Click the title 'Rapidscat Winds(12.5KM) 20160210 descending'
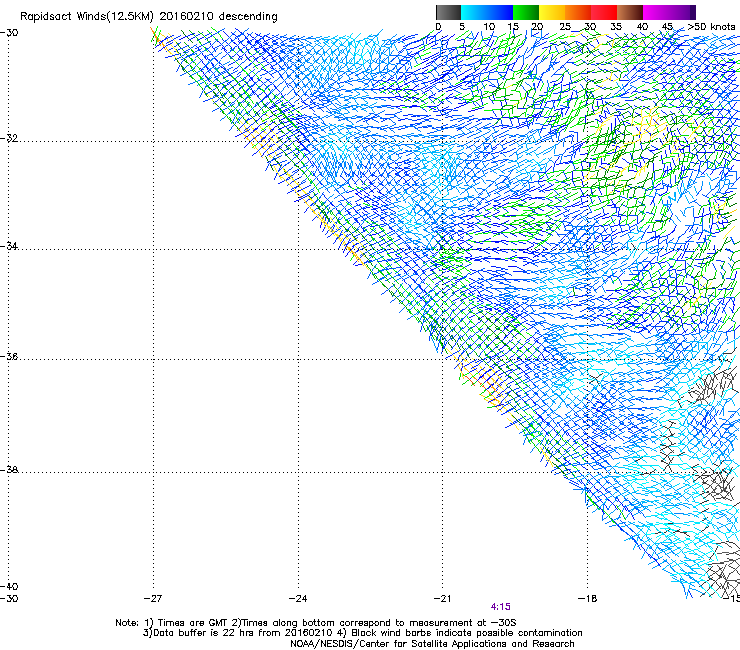Screen dimensions: 740x650 coord(149,16)
